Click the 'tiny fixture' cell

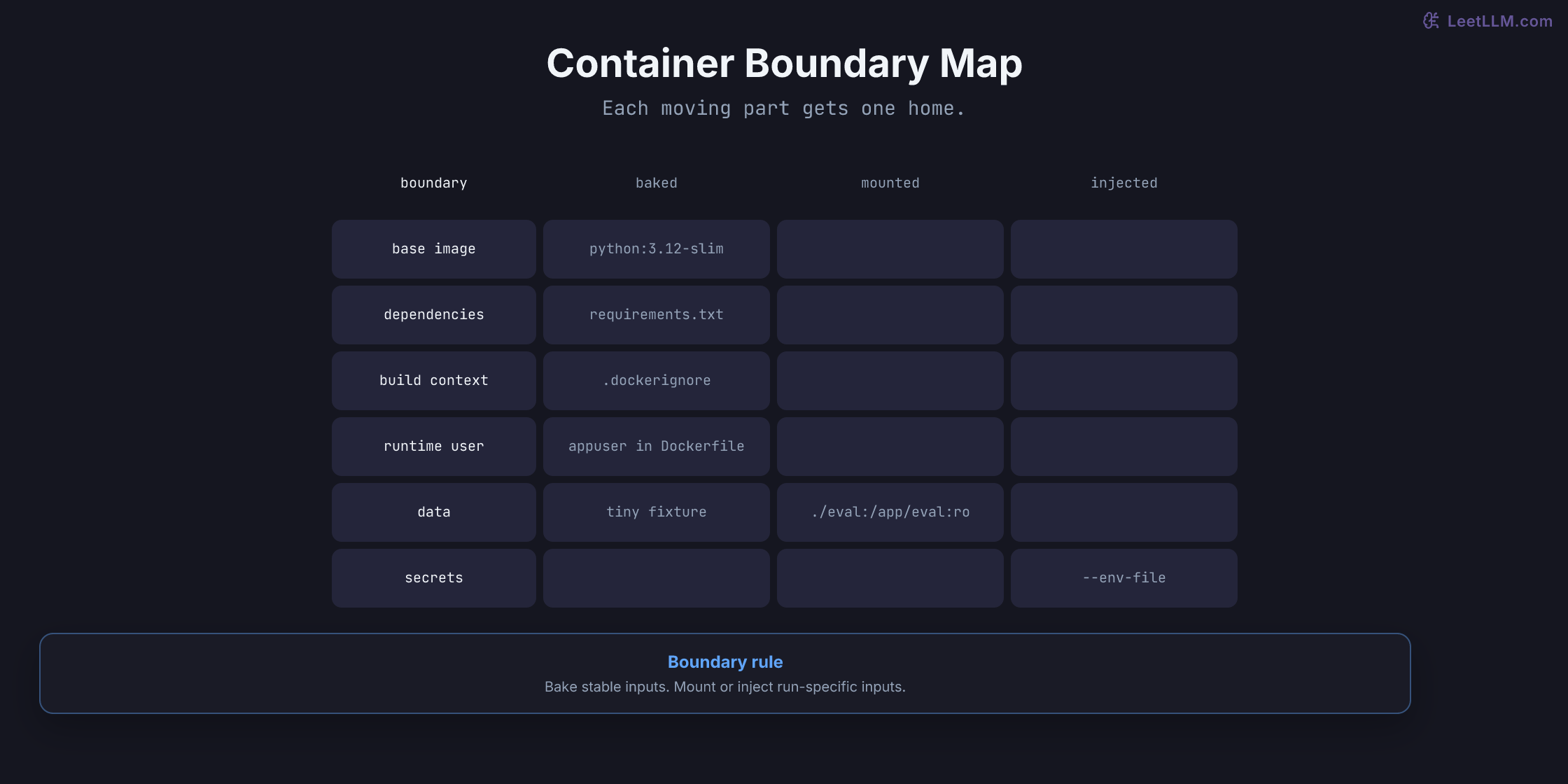pyautogui.click(x=657, y=512)
